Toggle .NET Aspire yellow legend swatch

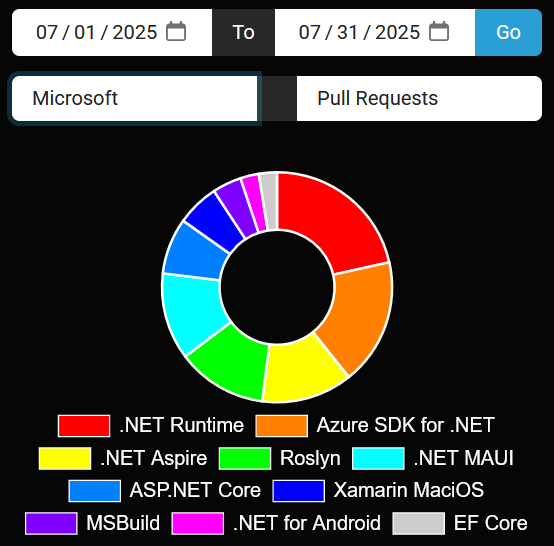click(65, 458)
